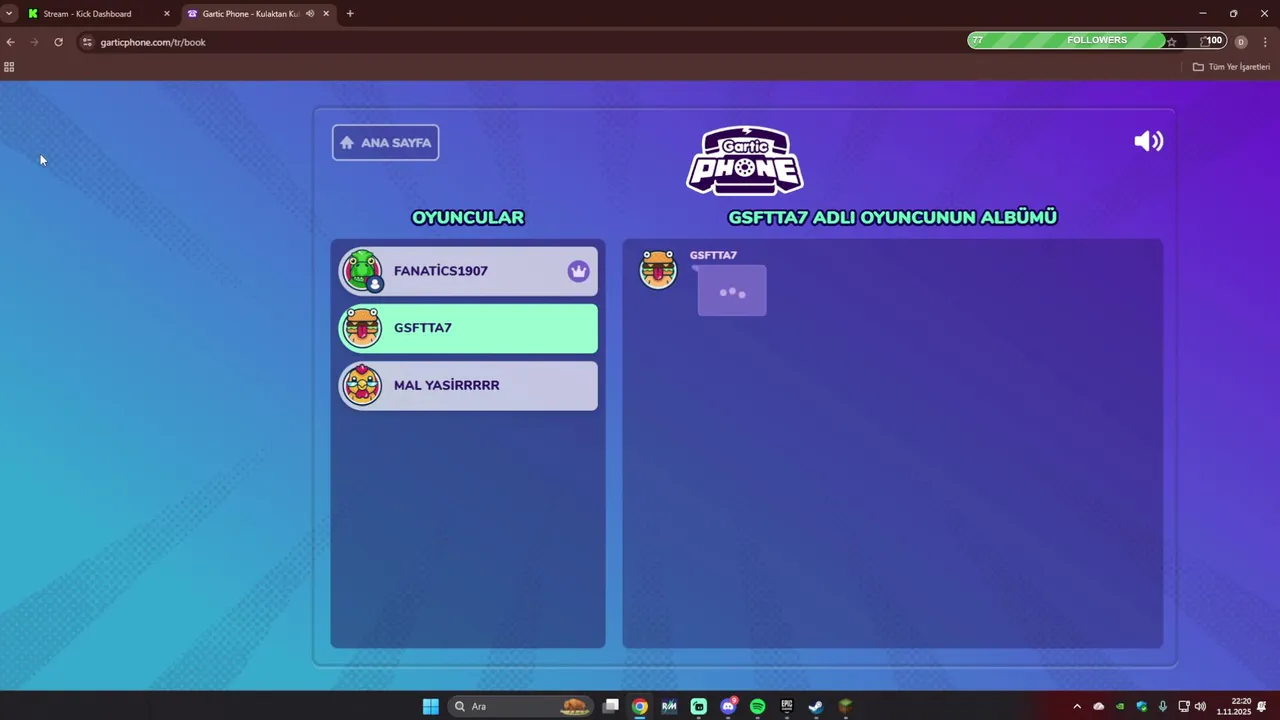Show hidden system tray icons

[1077, 706]
